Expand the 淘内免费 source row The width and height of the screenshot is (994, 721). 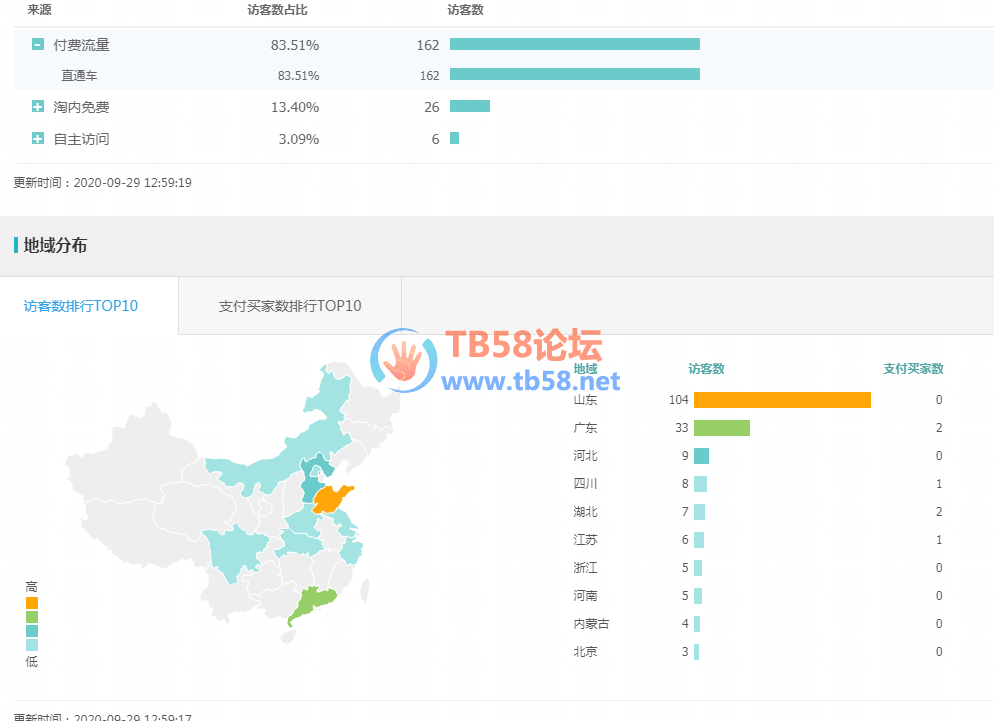tap(38, 107)
